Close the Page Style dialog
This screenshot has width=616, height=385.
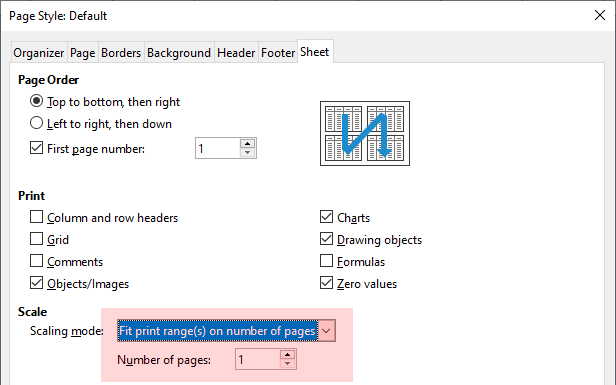pyautogui.click(x=600, y=15)
